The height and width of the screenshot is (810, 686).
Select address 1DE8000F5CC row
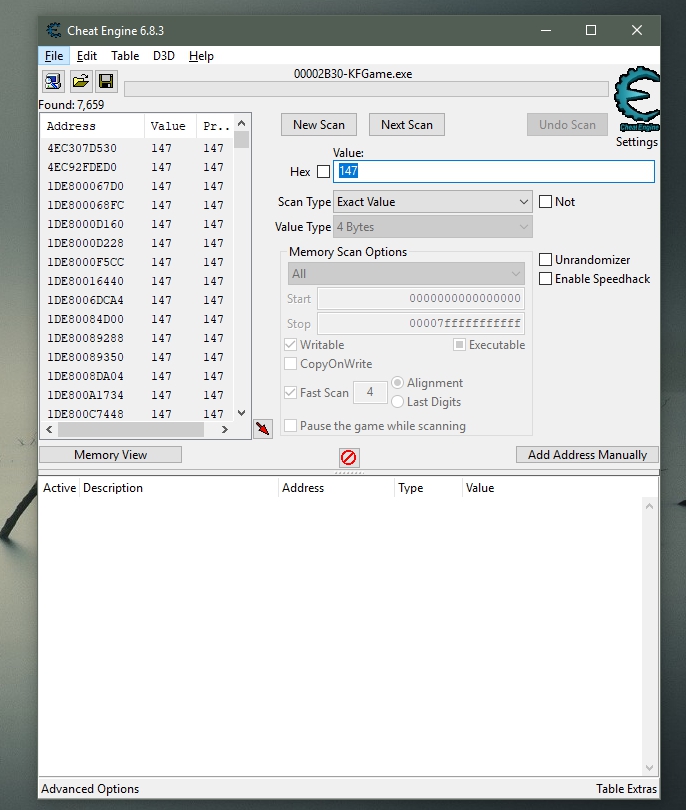(x=137, y=262)
